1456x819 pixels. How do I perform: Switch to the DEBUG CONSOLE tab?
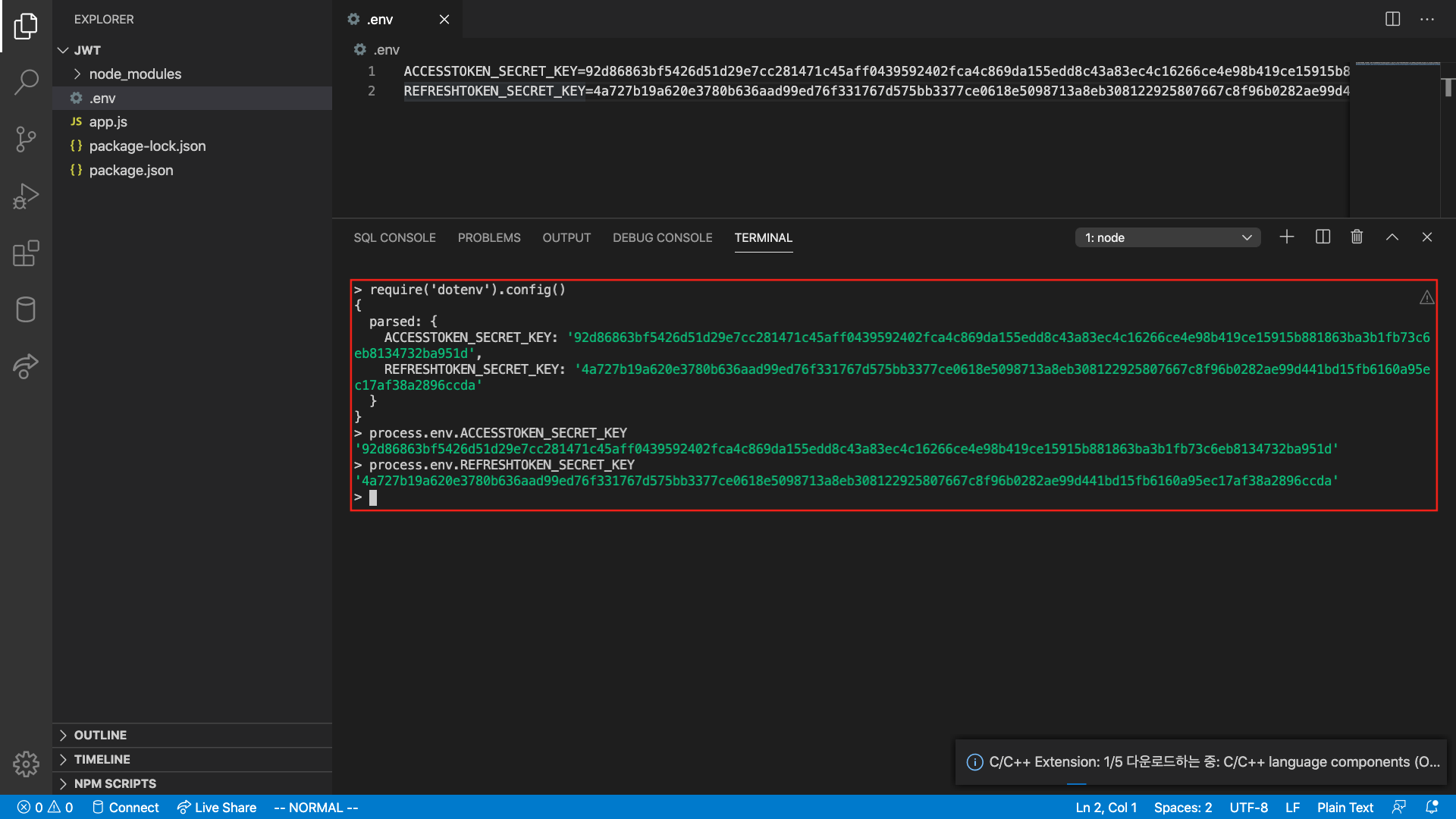tap(662, 237)
